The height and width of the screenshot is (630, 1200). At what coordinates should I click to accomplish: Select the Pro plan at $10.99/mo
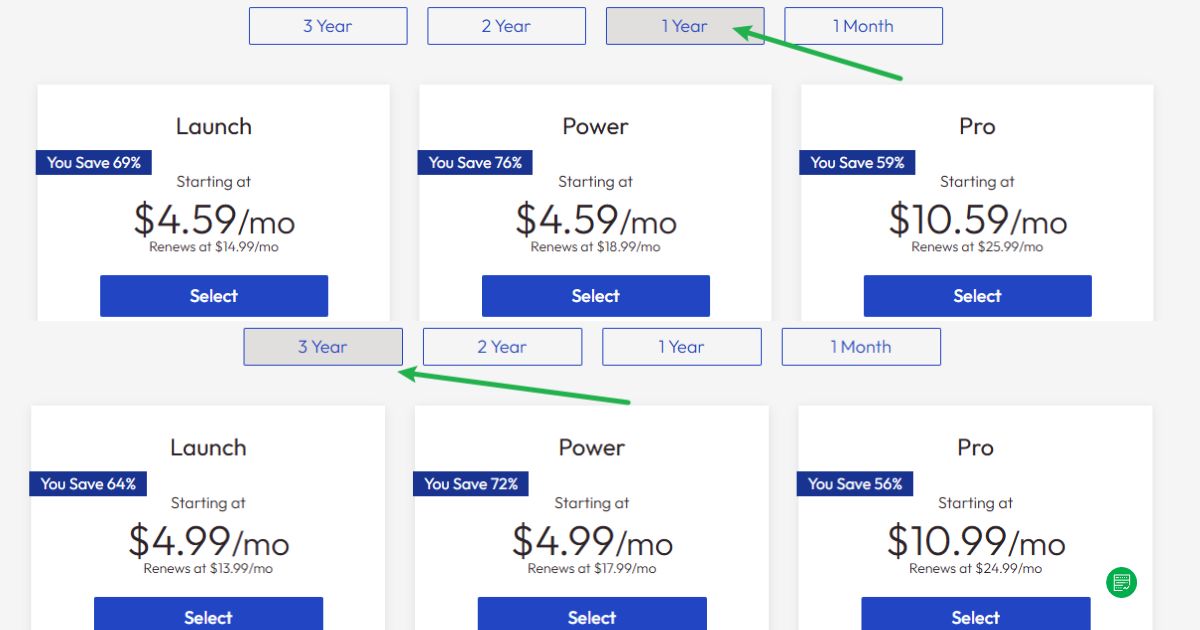coord(974,616)
